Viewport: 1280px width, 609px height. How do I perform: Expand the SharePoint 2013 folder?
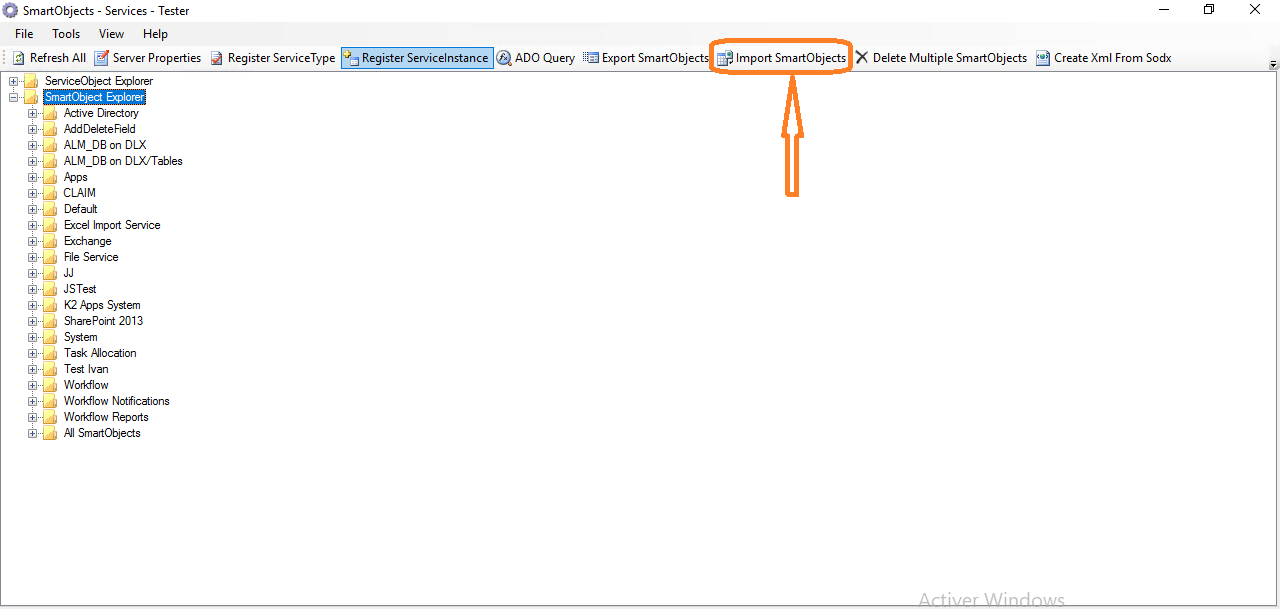click(33, 321)
